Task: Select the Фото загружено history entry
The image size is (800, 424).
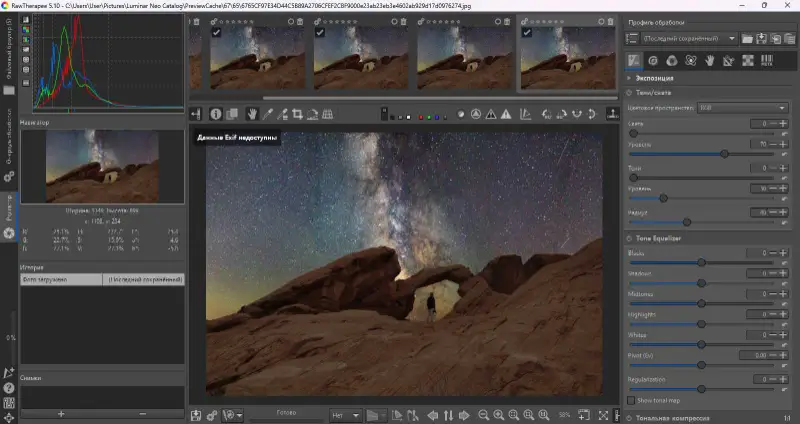Action: 61,280
